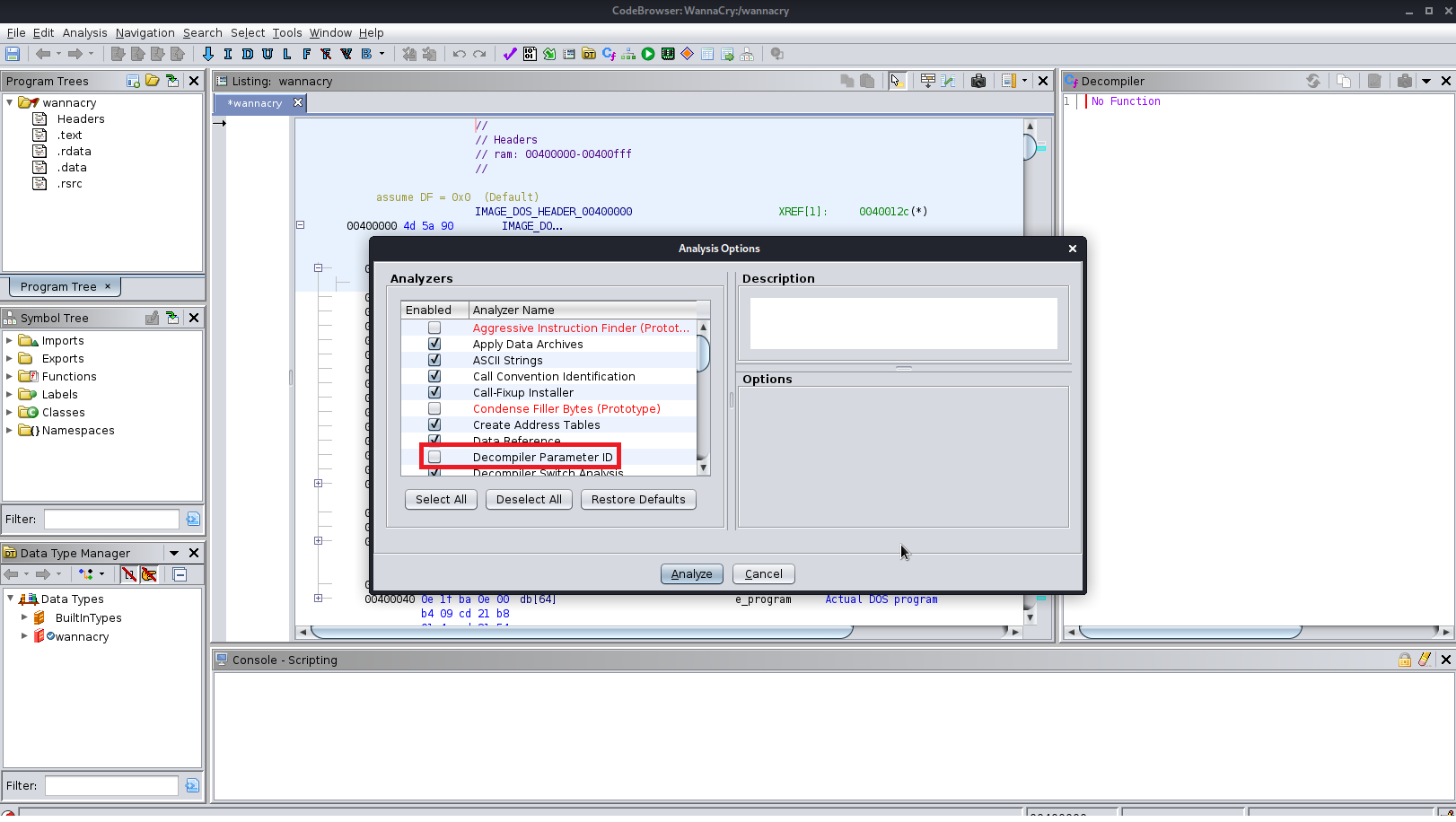Viewport: 1456px width, 822px height.
Task: Open the Bytes viewer icon (1010)
Action: 530,54
